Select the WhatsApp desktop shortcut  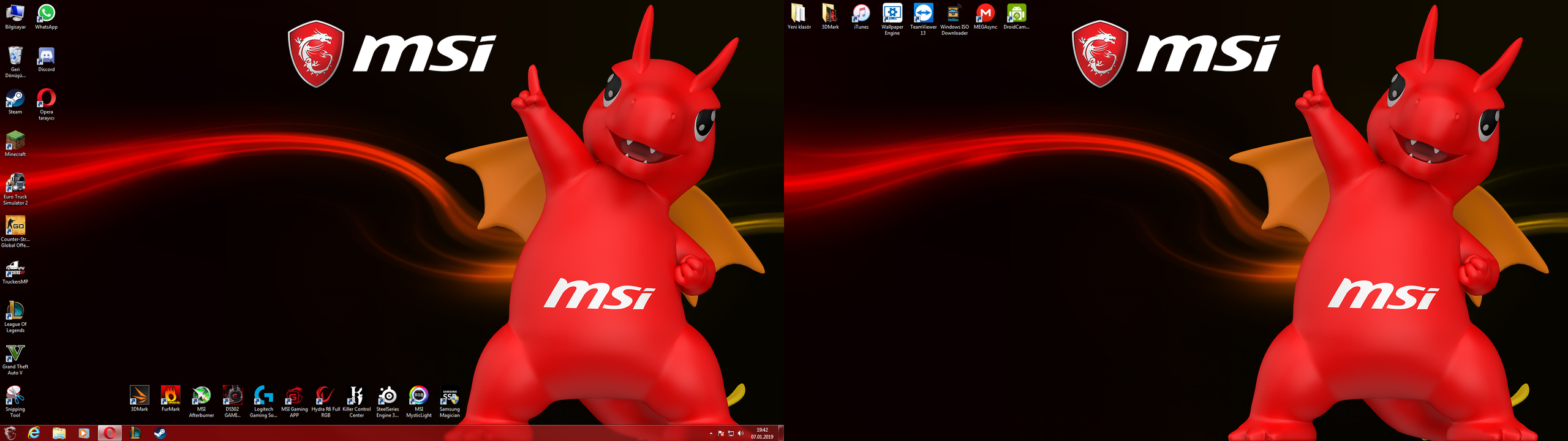tap(46, 17)
